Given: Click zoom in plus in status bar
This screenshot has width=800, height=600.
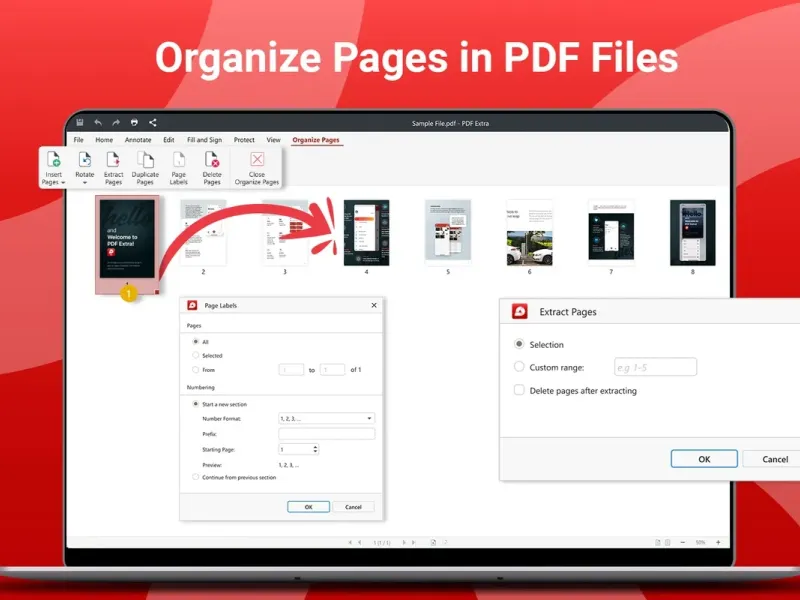Looking at the screenshot, I should point(718,542).
